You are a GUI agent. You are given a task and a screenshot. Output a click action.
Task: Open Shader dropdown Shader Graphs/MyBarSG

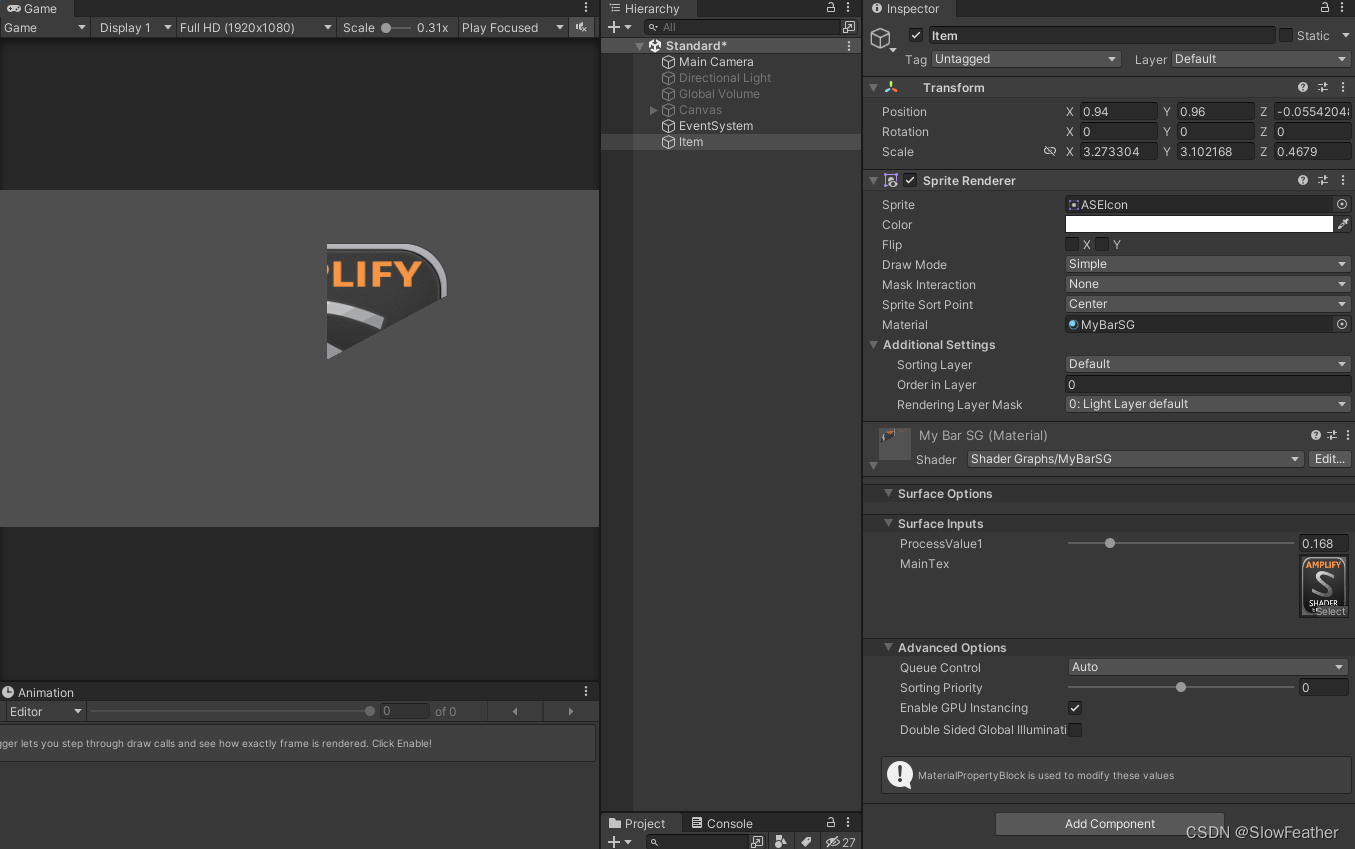pyautogui.click(x=1135, y=459)
